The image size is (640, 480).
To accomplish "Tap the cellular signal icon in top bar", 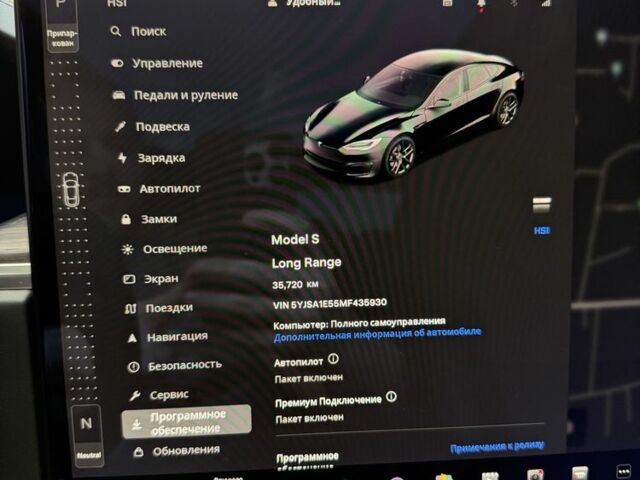I will click(546, 3).
